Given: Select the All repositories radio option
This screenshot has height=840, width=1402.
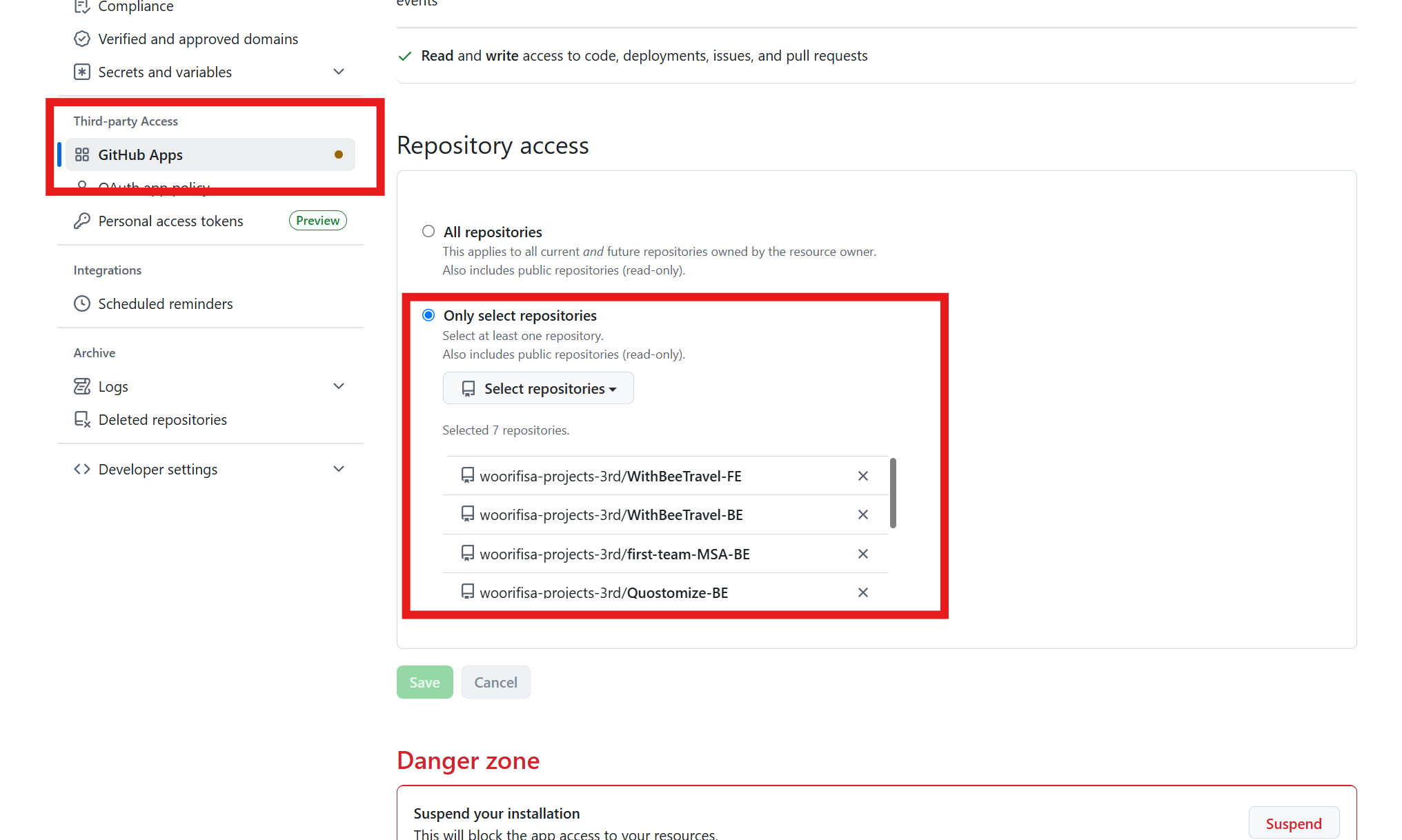Looking at the screenshot, I should (428, 231).
